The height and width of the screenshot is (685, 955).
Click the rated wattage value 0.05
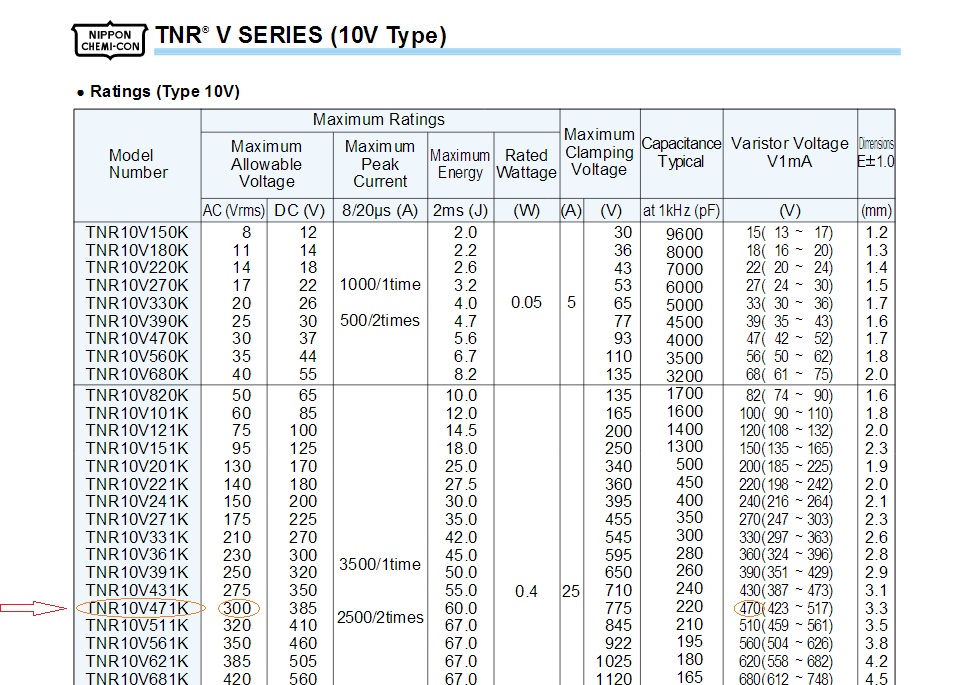tap(526, 303)
